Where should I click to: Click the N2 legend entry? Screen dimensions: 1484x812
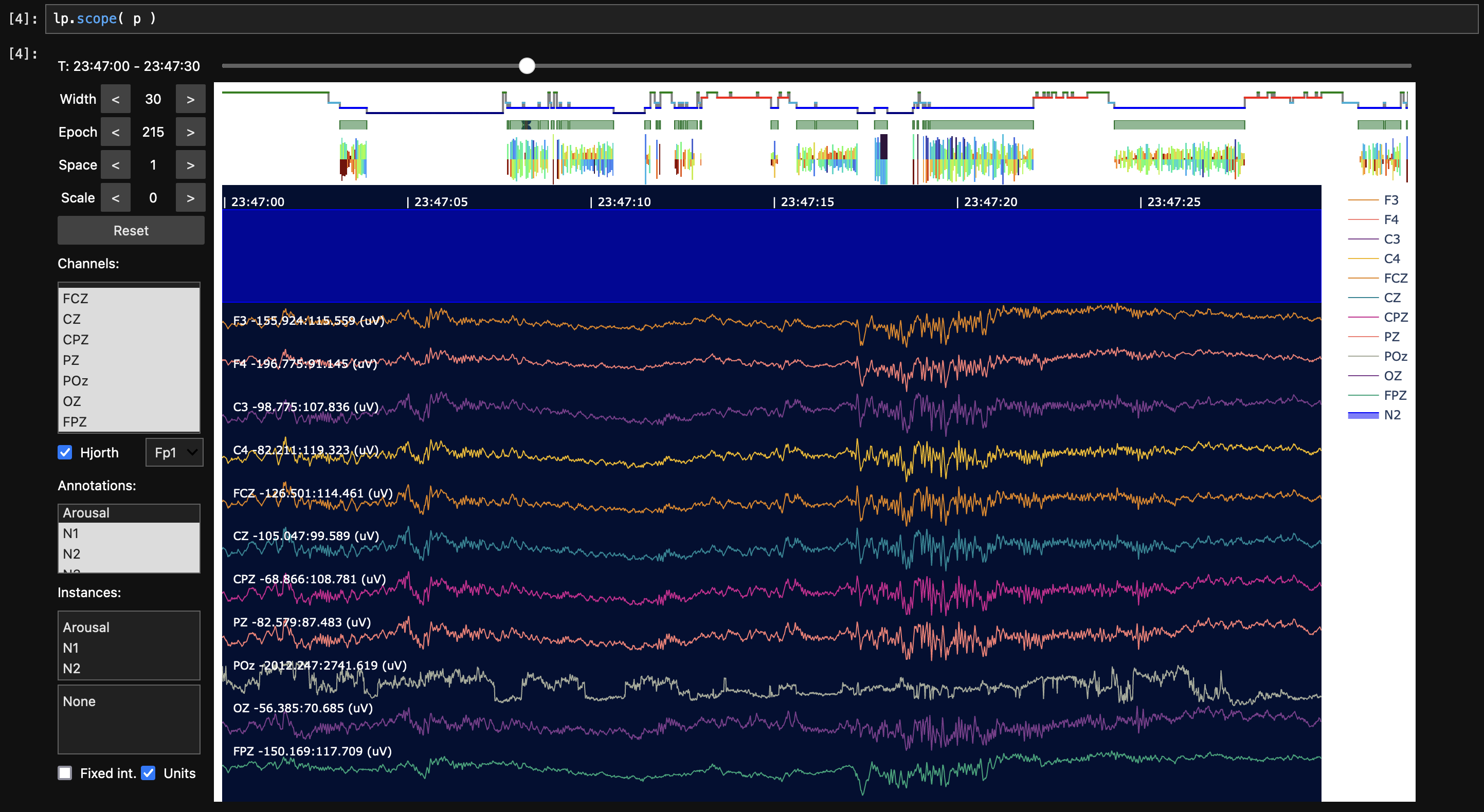coord(1391,415)
